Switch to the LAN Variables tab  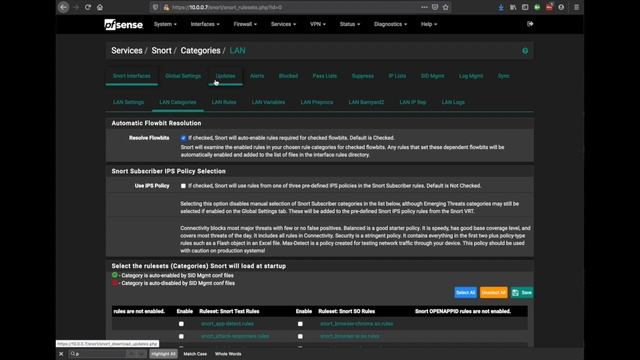click(x=268, y=102)
